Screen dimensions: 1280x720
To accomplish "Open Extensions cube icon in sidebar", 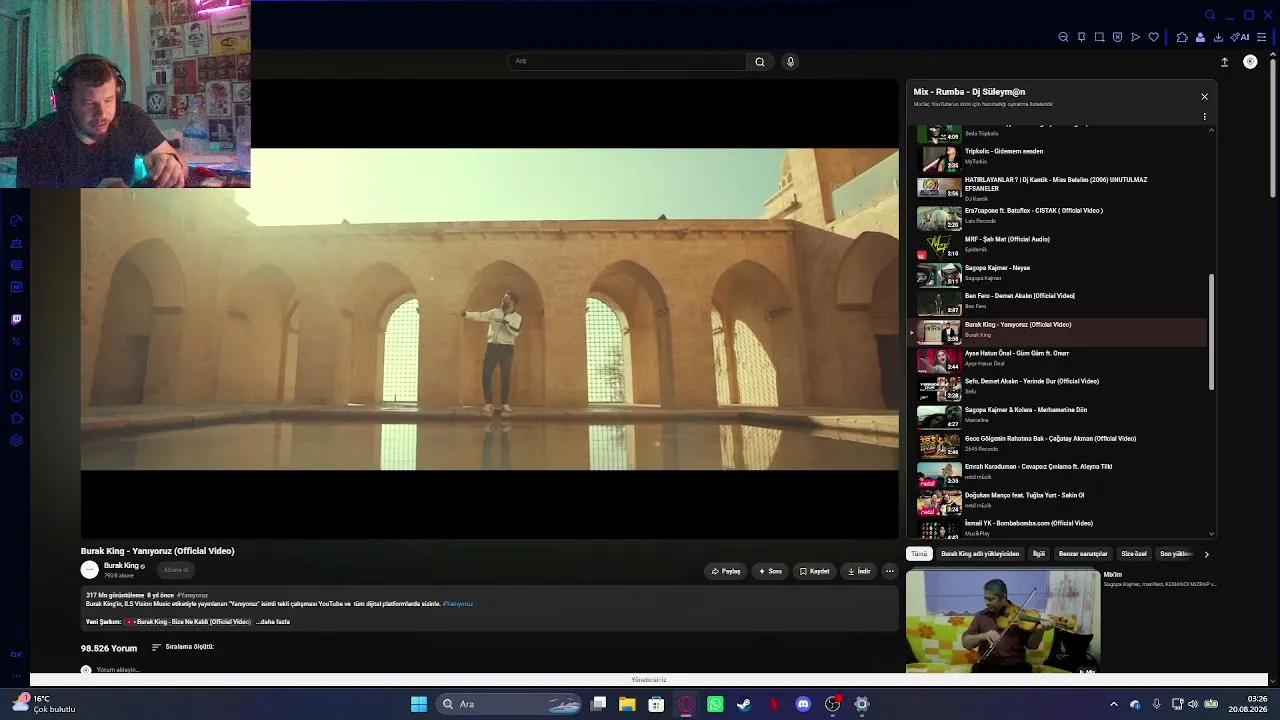I will [16, 419].
